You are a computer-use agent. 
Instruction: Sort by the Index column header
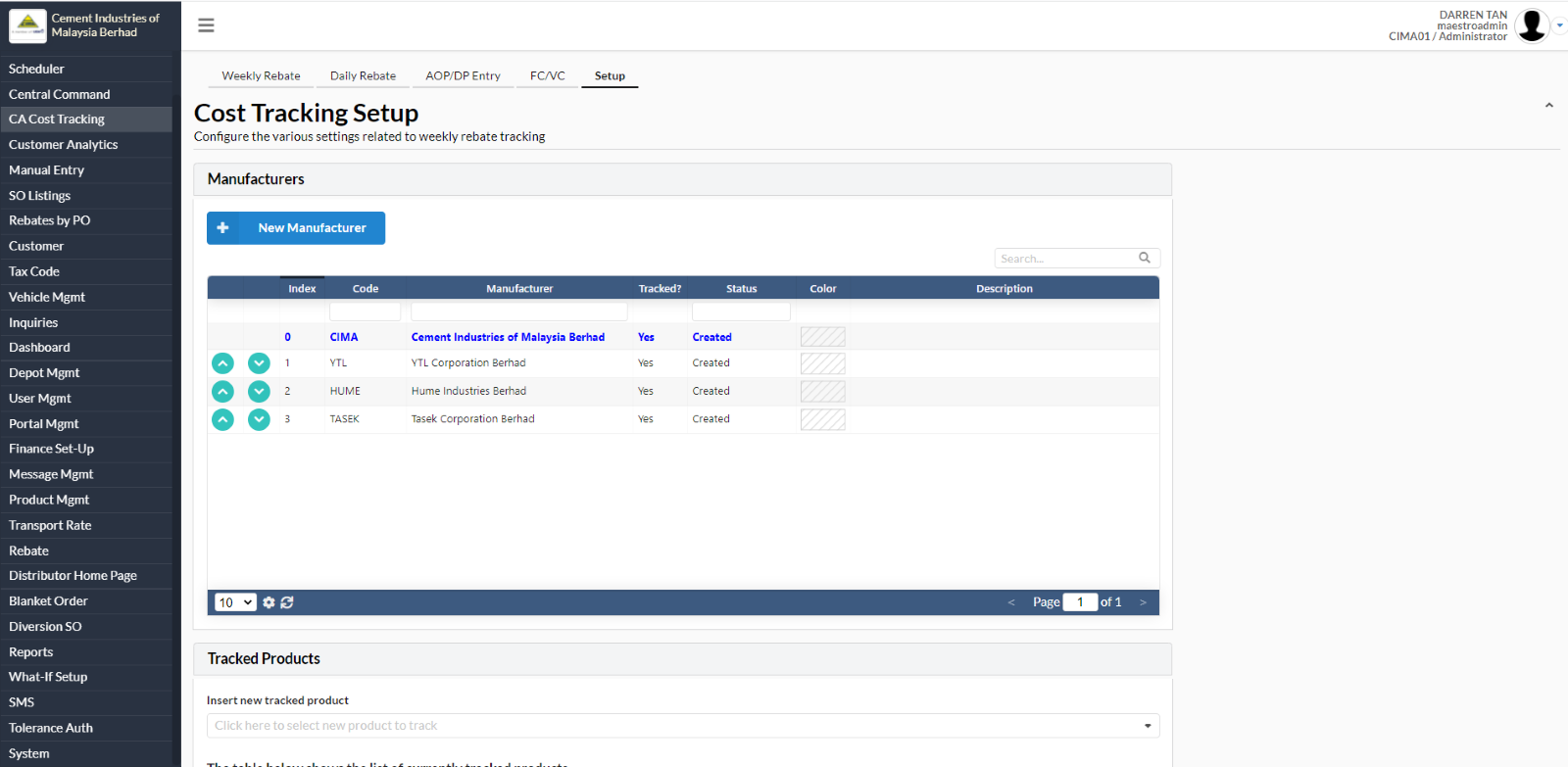(x=302, y=288)
